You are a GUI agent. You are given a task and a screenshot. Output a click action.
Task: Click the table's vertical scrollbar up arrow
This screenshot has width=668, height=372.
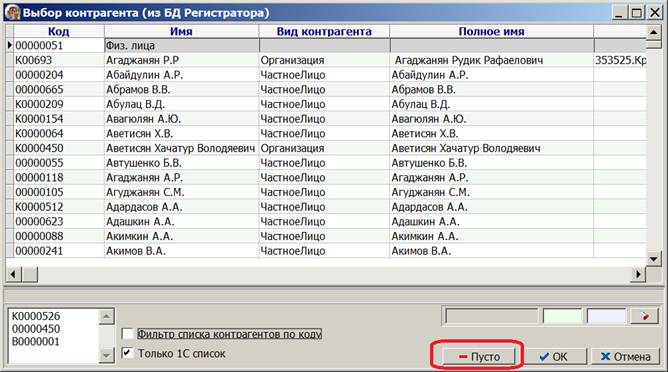click(x=654, y=32)
